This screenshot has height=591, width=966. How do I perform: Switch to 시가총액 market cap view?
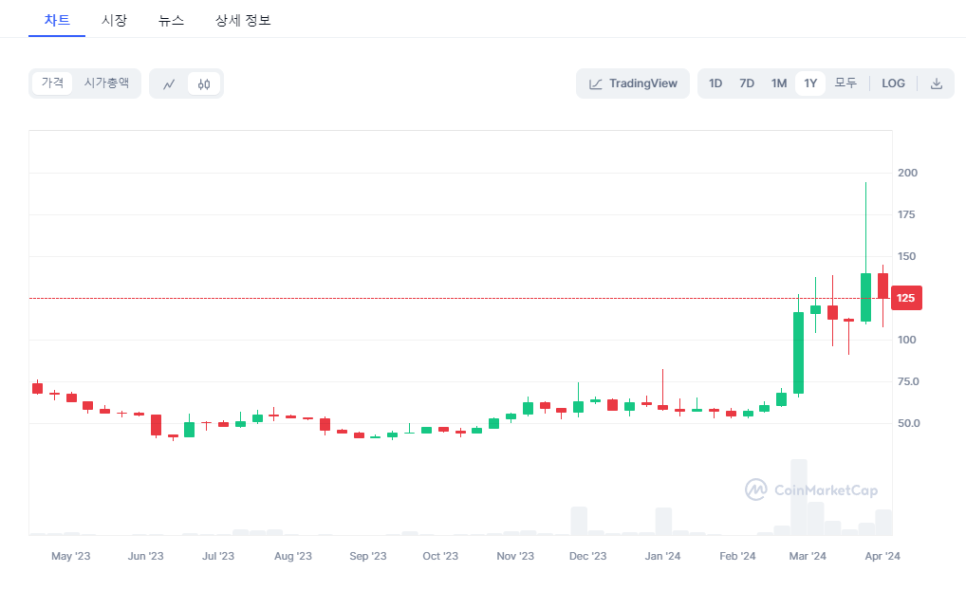107,83
